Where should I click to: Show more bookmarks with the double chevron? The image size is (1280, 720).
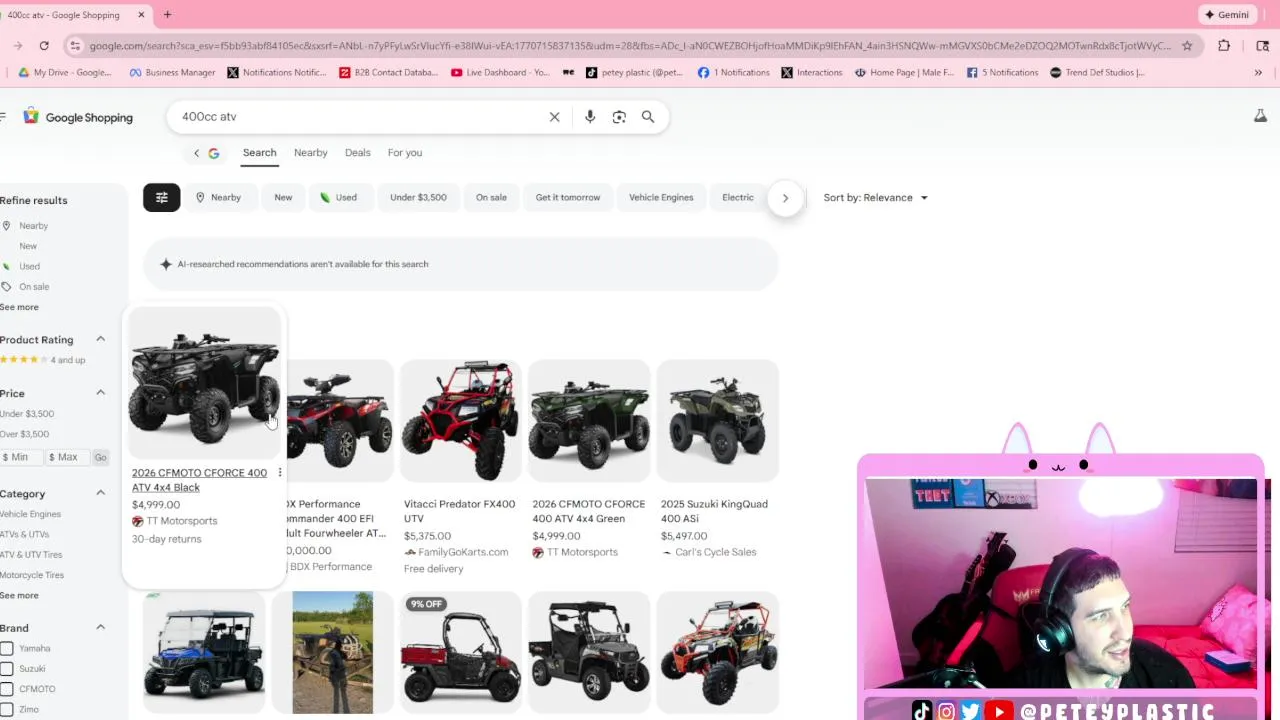1258,72
